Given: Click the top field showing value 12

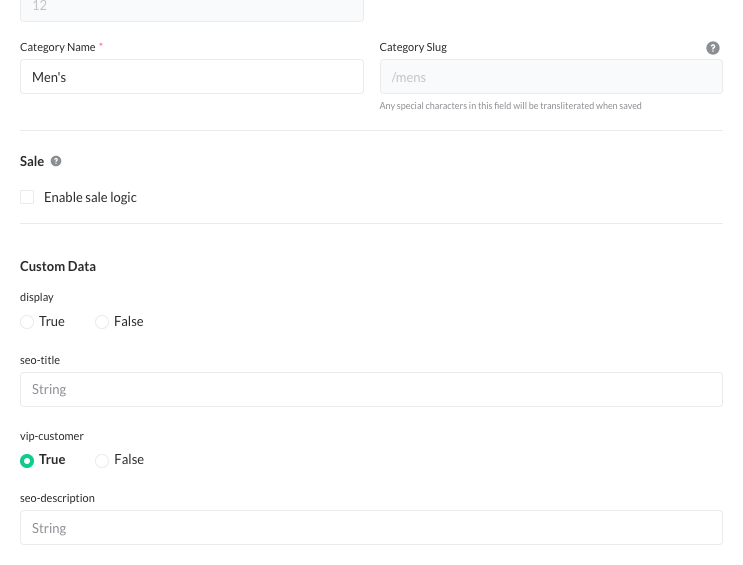Looking at the screenshot, I should point(191,8).
